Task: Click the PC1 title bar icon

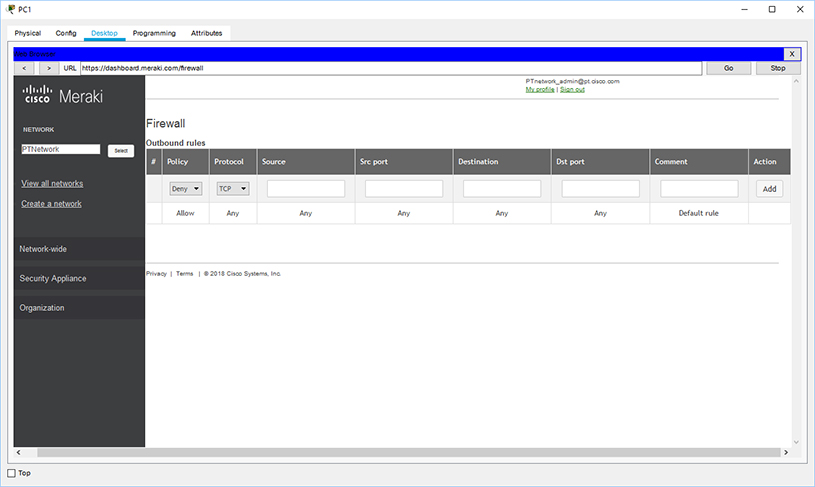Action: (x=10, y=9)
